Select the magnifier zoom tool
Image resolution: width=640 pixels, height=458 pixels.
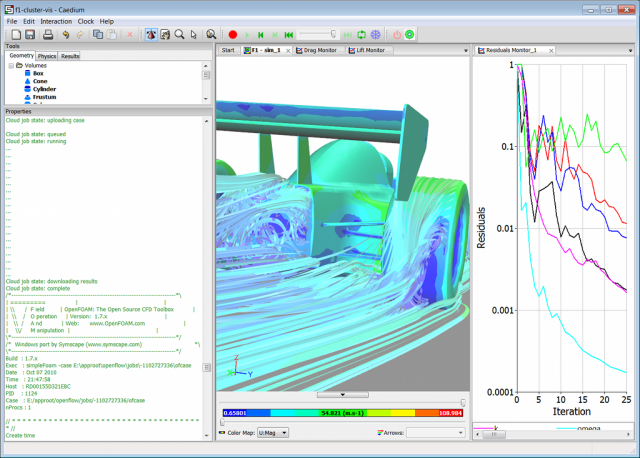click(x=179, y=35)
